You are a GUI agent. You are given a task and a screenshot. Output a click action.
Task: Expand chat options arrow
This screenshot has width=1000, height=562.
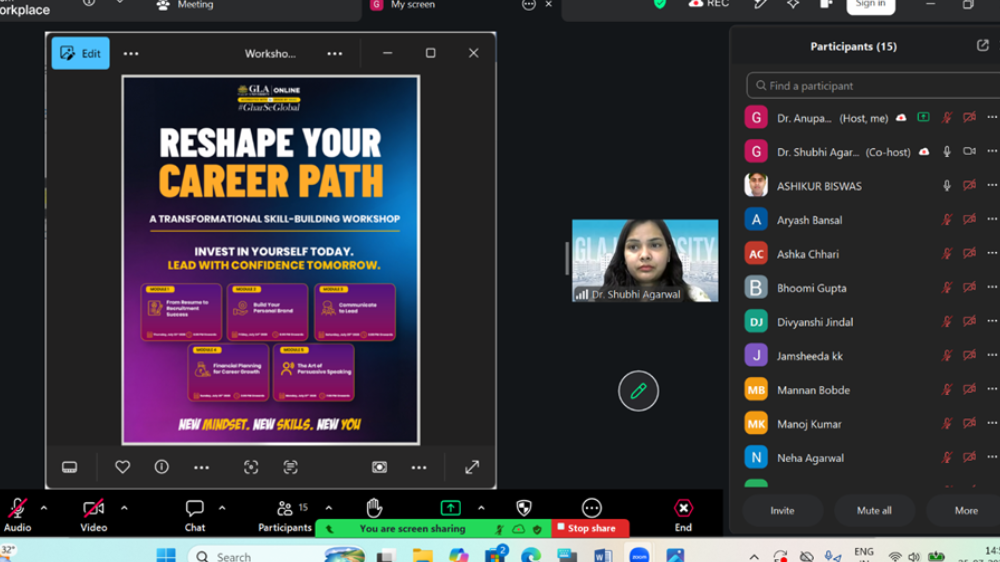click(222, 508)
